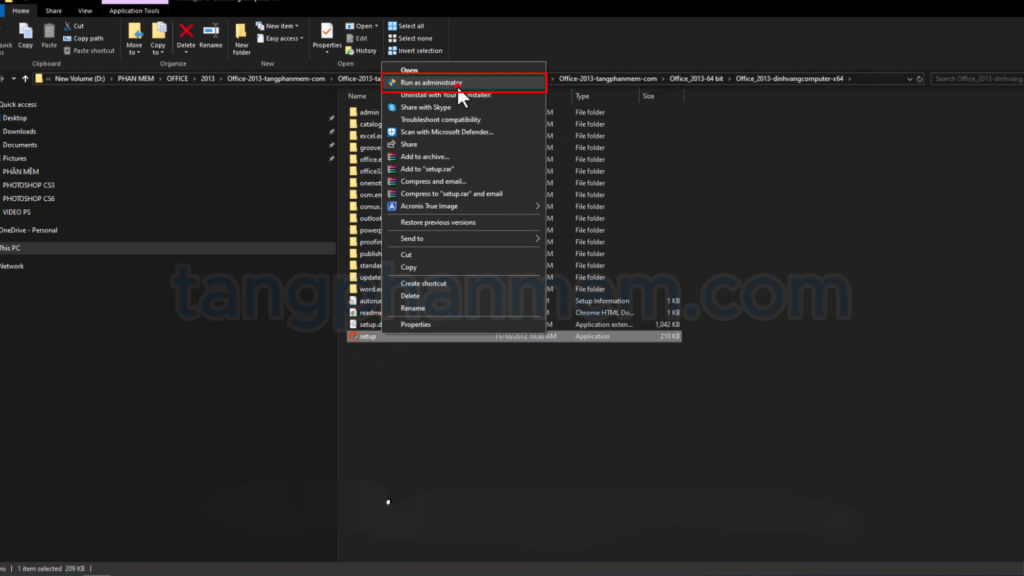Switch to the Share ribbon tab
The height and width of the screenshot is (576, 1024).
pyautogui.click(x=54, y=11)
